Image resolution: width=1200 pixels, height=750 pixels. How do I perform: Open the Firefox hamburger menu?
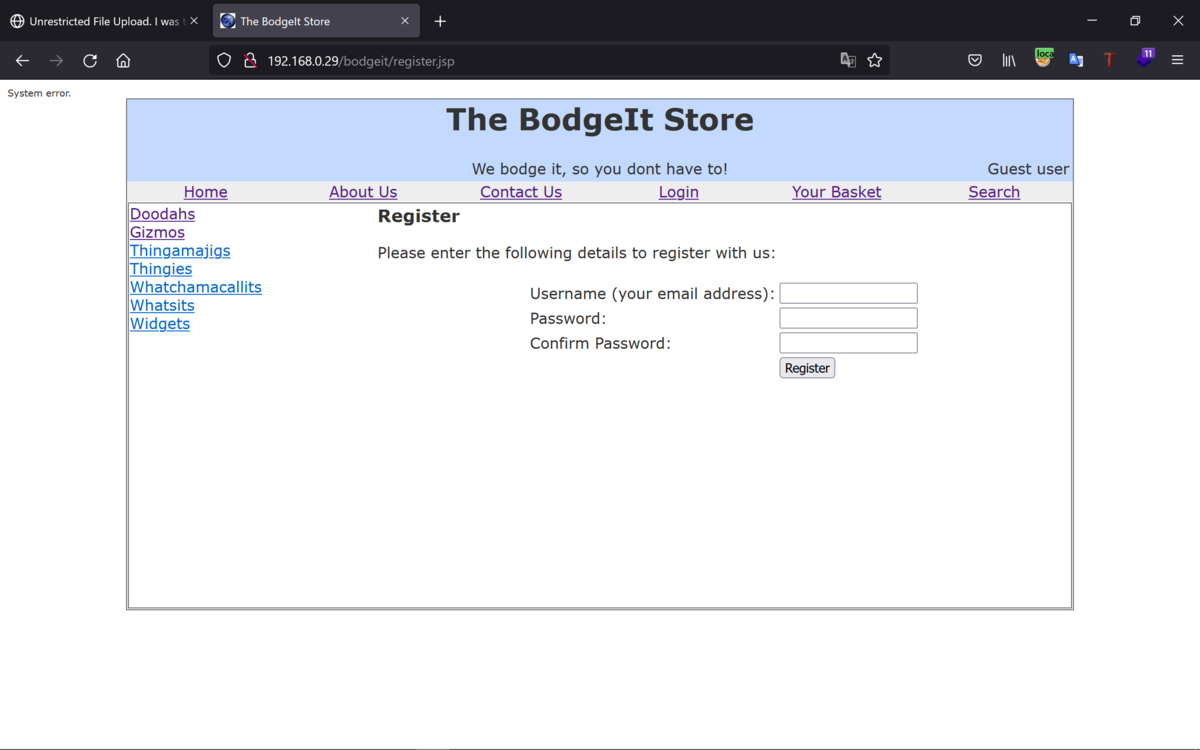coord(1178,60)
